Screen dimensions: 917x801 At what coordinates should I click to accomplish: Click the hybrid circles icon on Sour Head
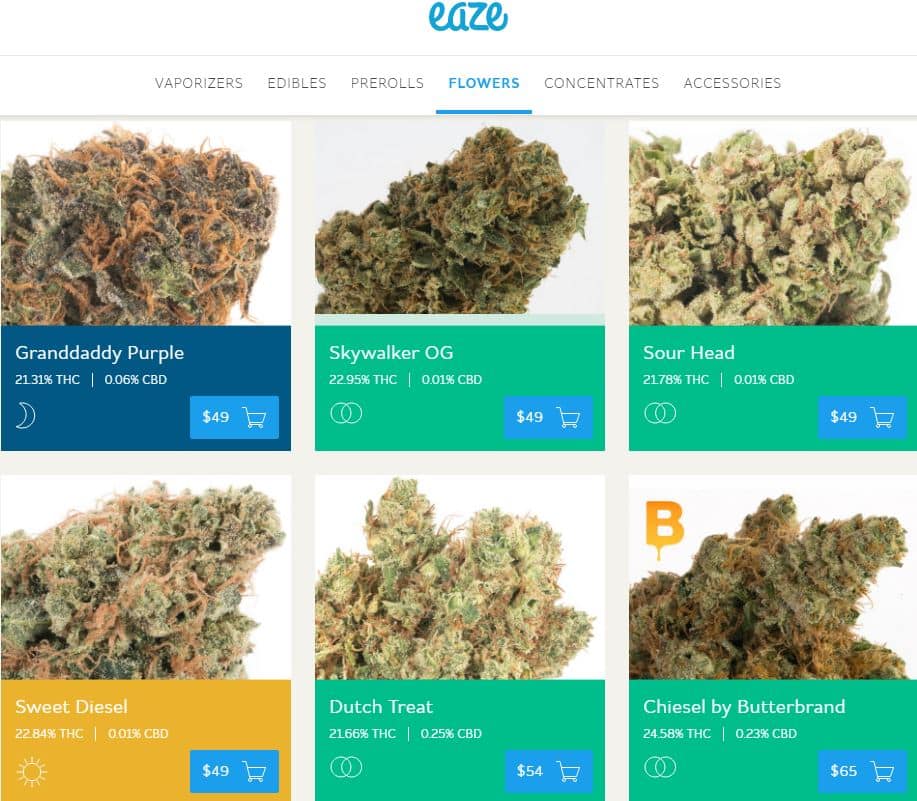pyautogui.click(x=660, y=413)
